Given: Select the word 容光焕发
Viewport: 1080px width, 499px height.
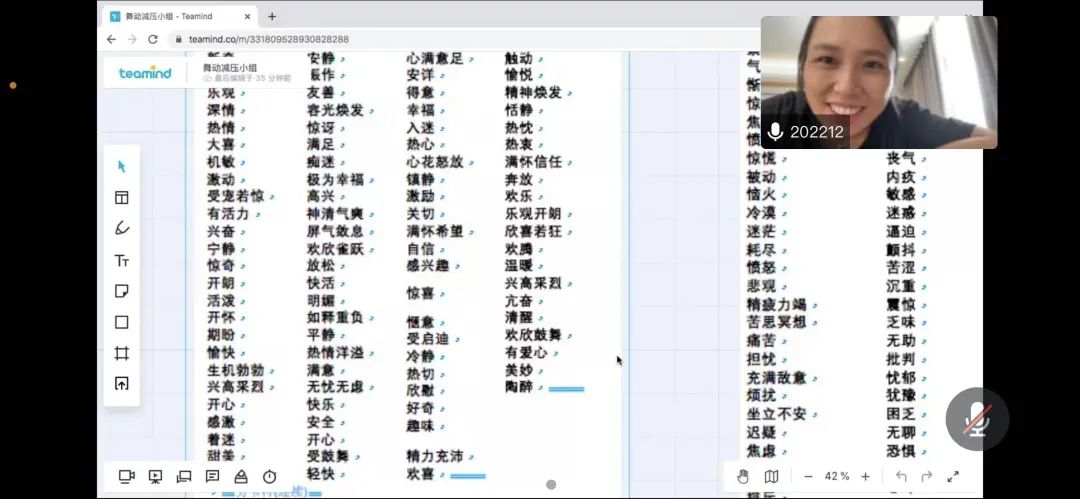Looking at the screenshot, I should [x=335, y=110].
